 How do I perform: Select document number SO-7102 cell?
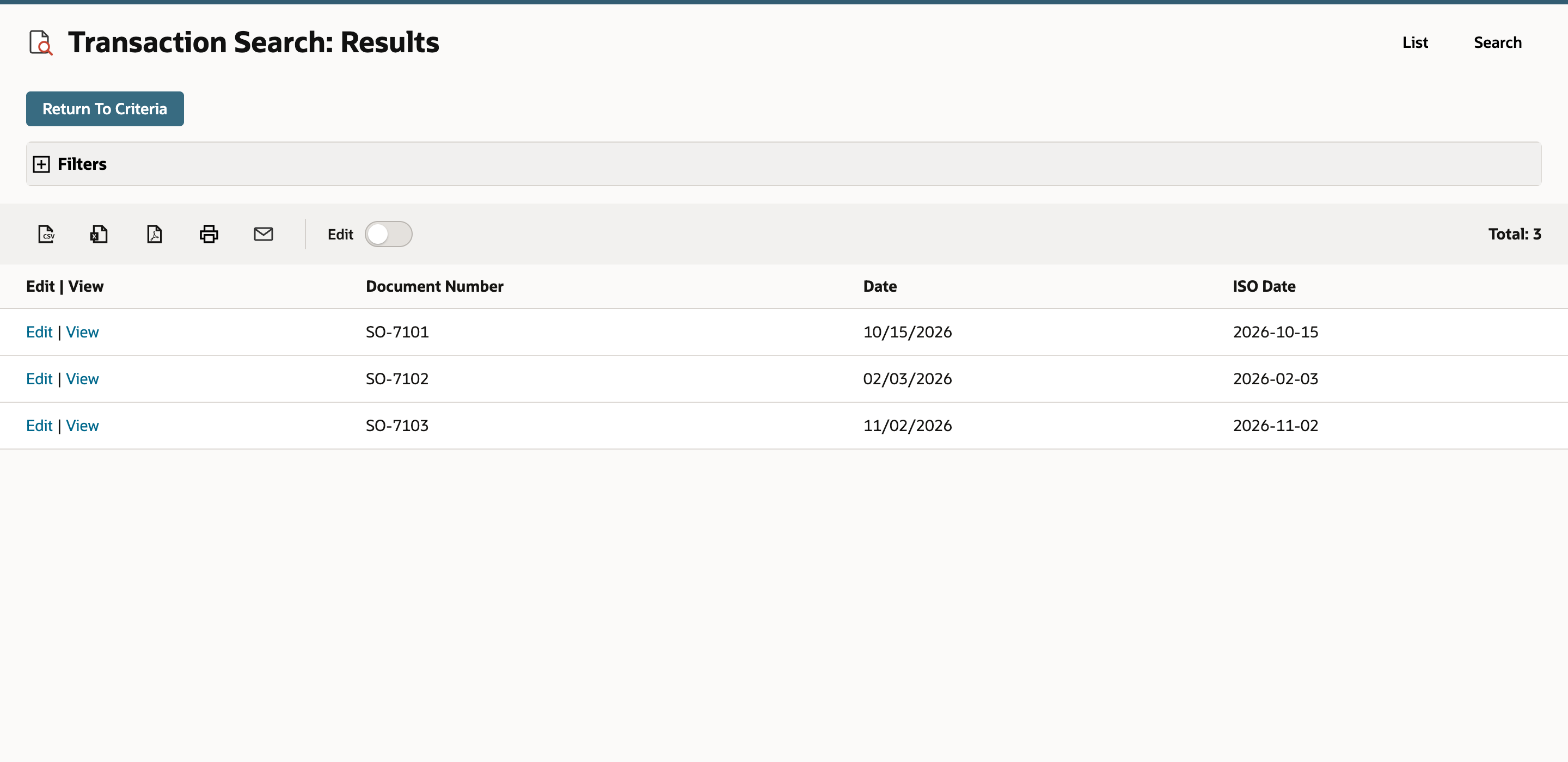[x=397, y=379]
